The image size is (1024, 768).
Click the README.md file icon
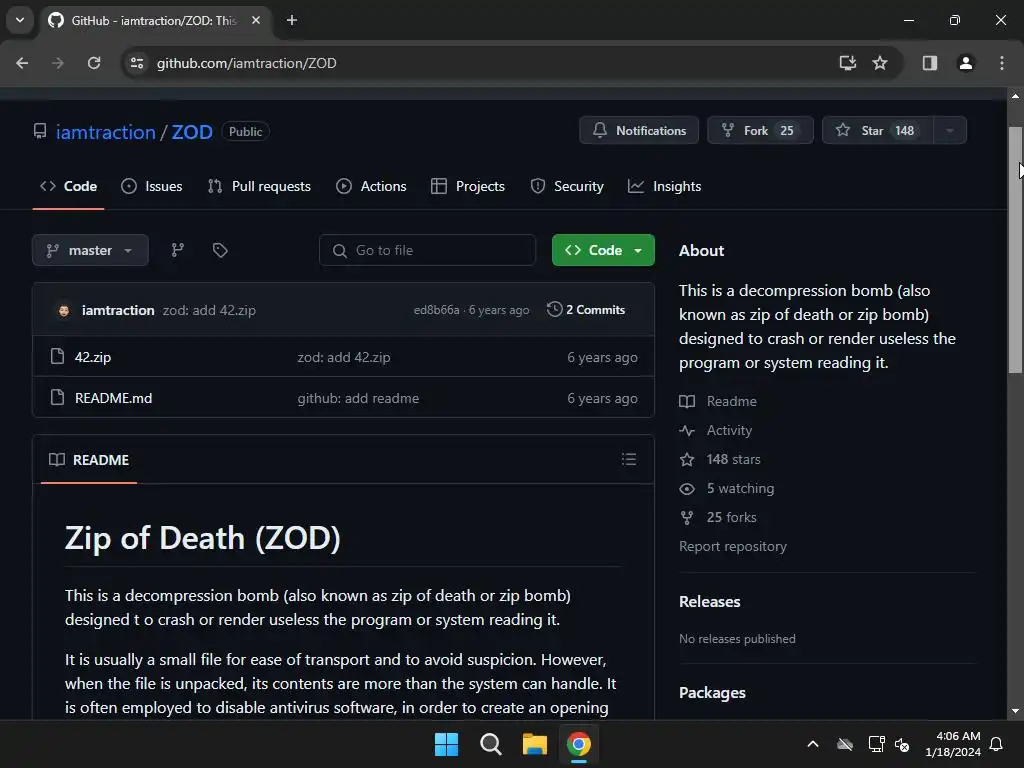57,398
